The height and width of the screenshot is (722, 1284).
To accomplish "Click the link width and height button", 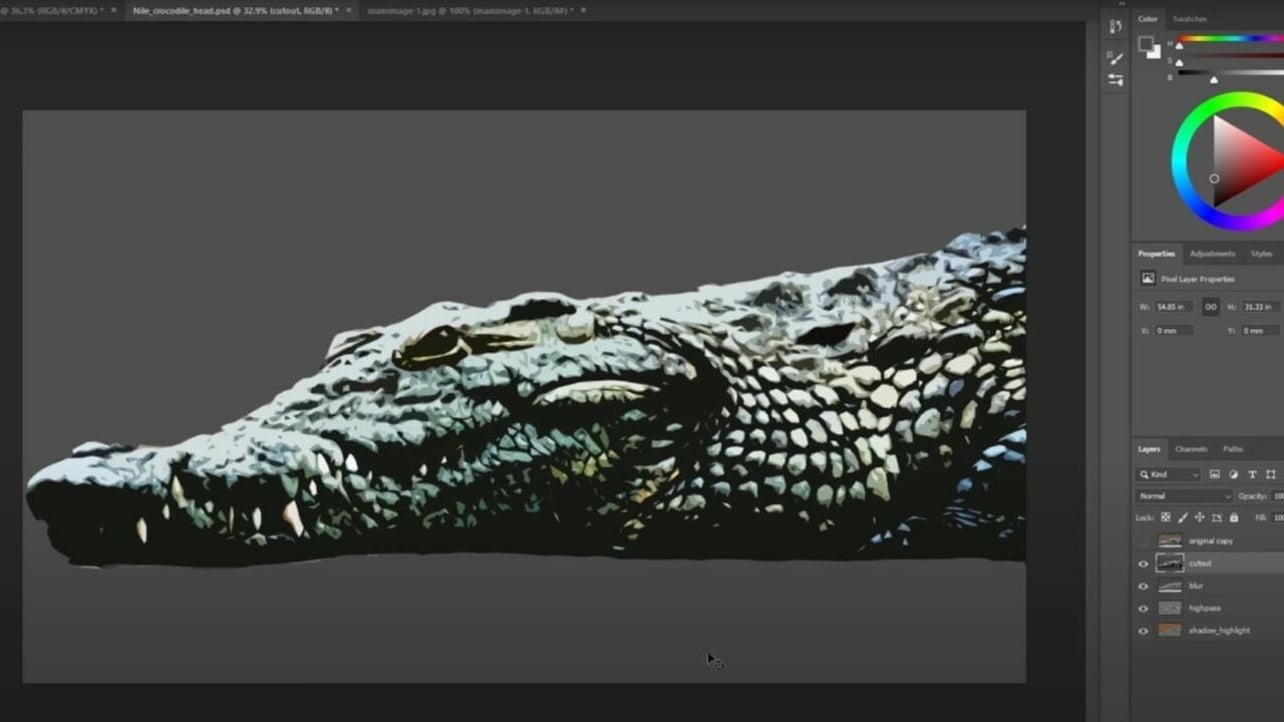I will (x=1210, y=307).
